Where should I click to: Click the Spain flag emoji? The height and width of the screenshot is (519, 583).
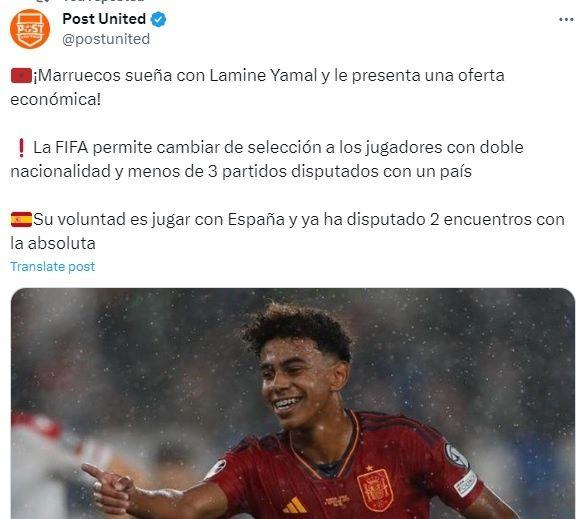point(21,219)
